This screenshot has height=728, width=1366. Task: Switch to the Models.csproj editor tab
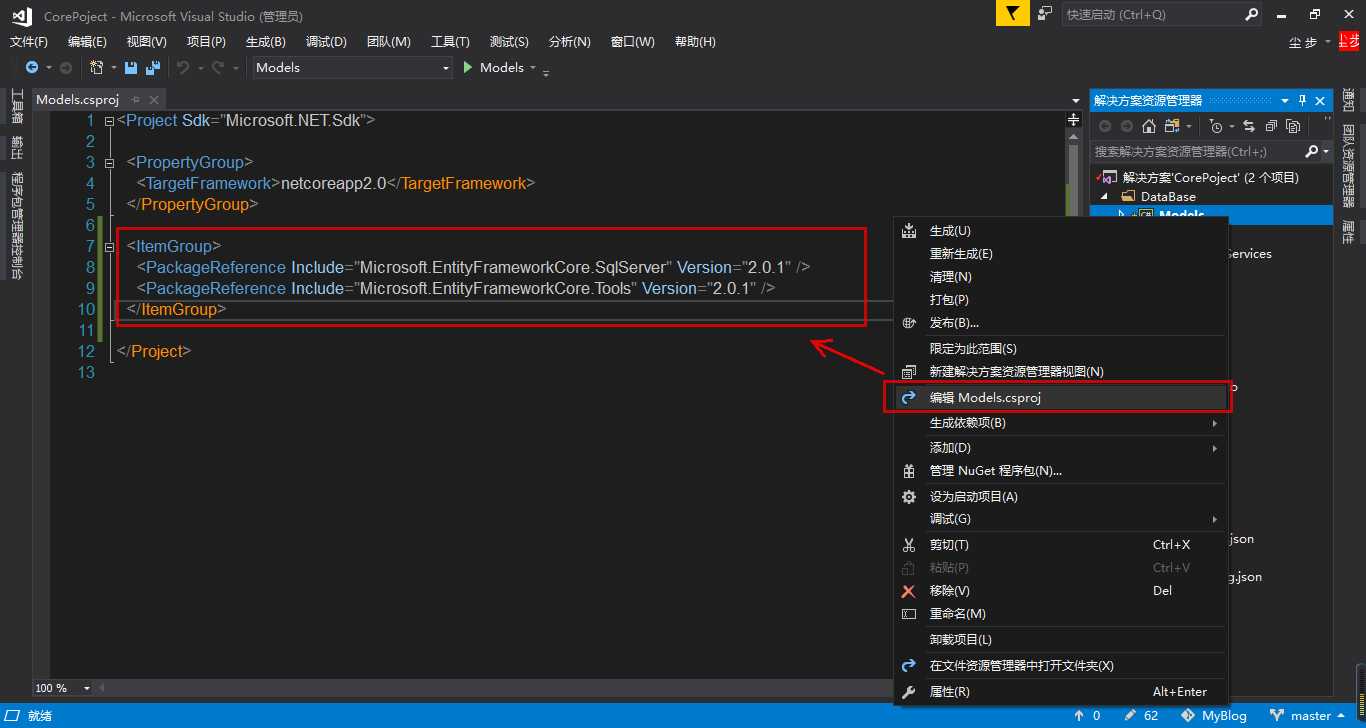point(77,100)
